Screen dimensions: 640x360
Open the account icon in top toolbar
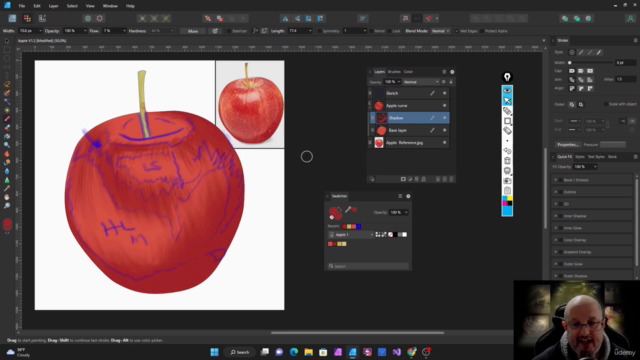coord(630,18)
